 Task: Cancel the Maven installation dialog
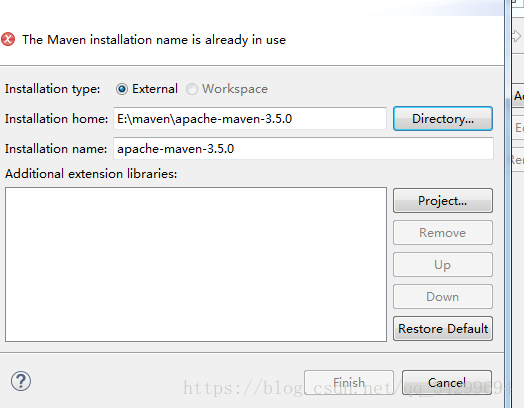tap(447, 383)
